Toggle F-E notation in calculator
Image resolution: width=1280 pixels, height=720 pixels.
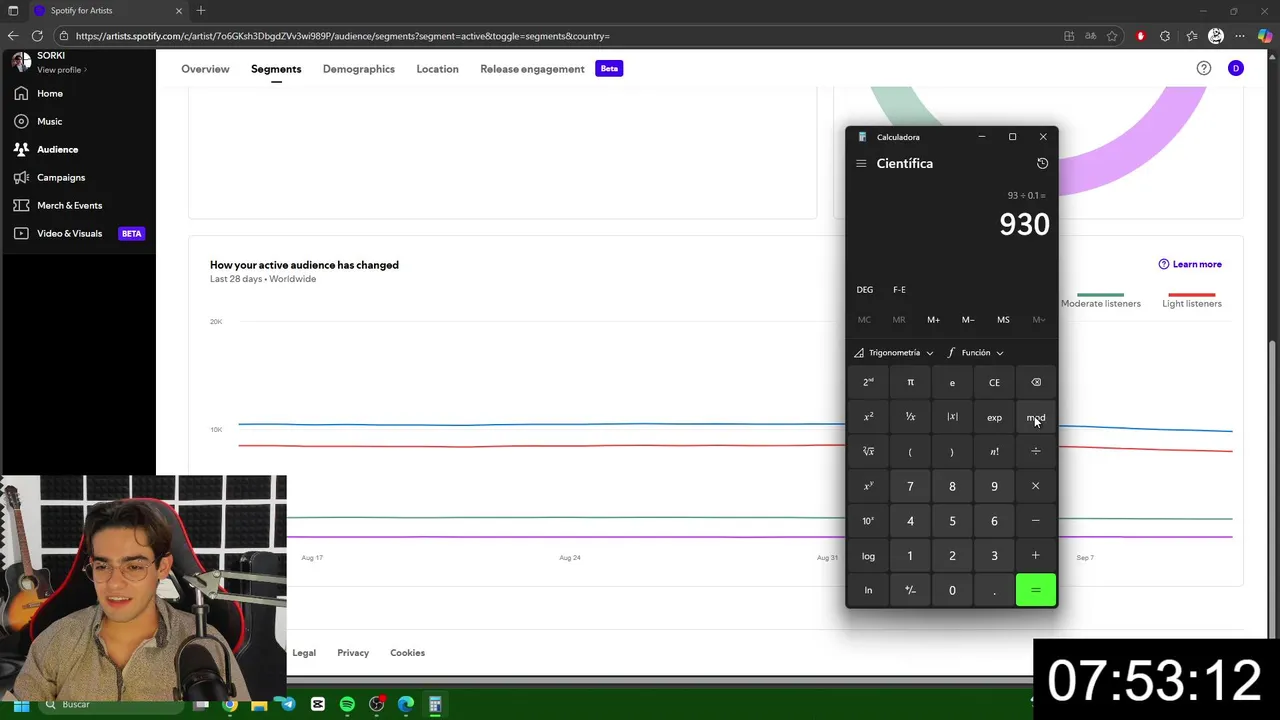[899, 290]
